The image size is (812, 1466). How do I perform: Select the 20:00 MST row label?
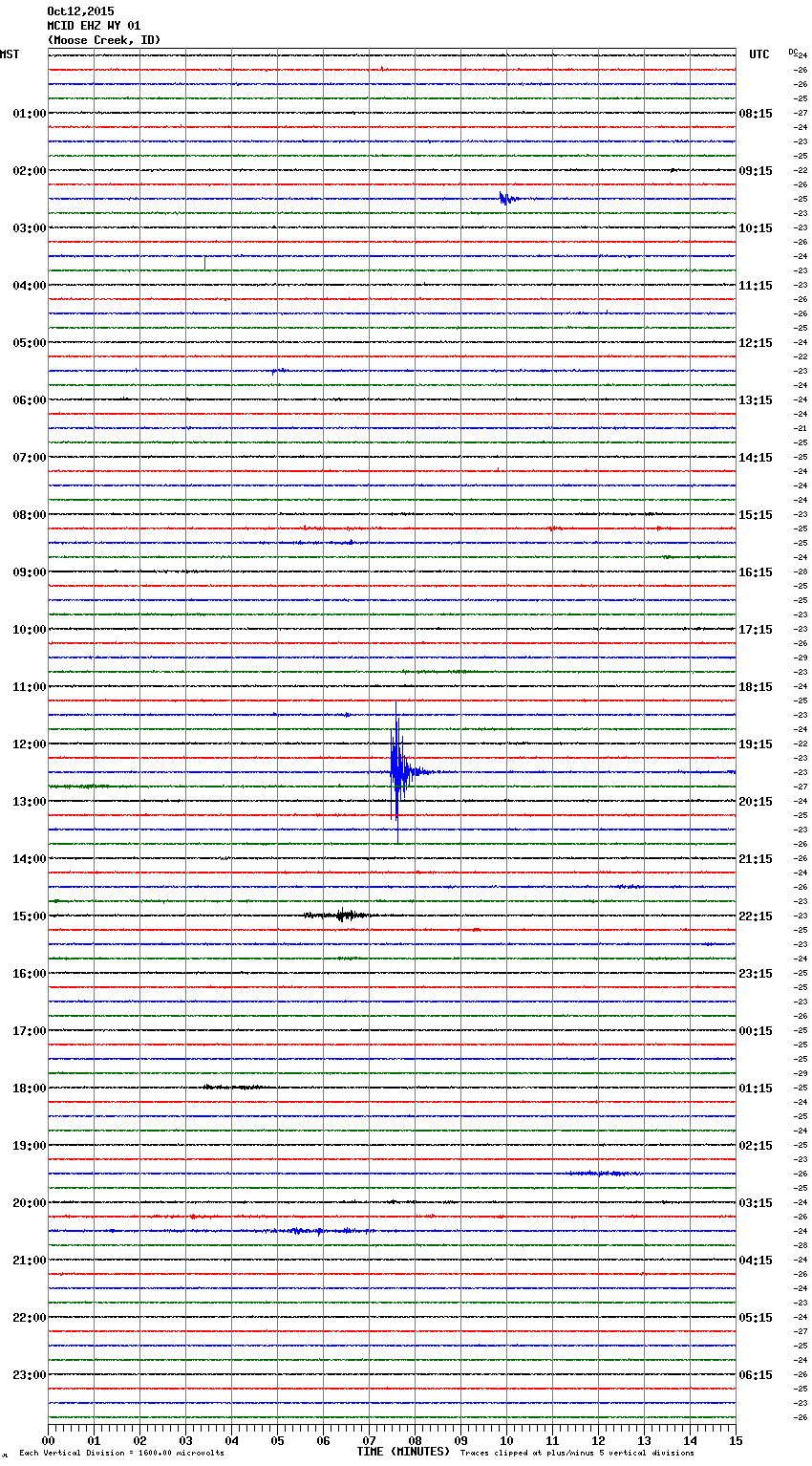pos(29,1202)
